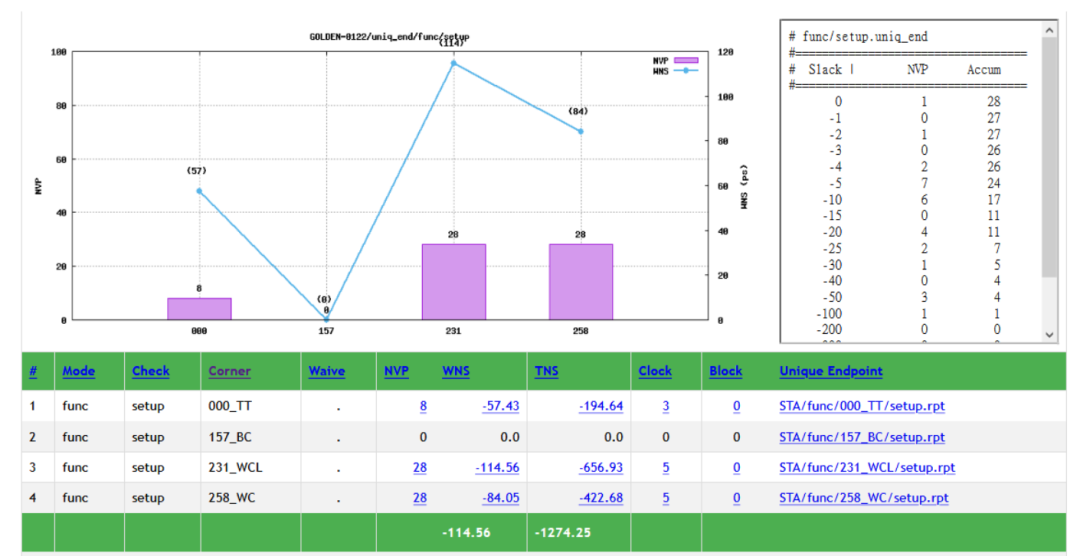1080x556 pixels.
Task: Click the WNS legend line marker
Action: (686, 71)
